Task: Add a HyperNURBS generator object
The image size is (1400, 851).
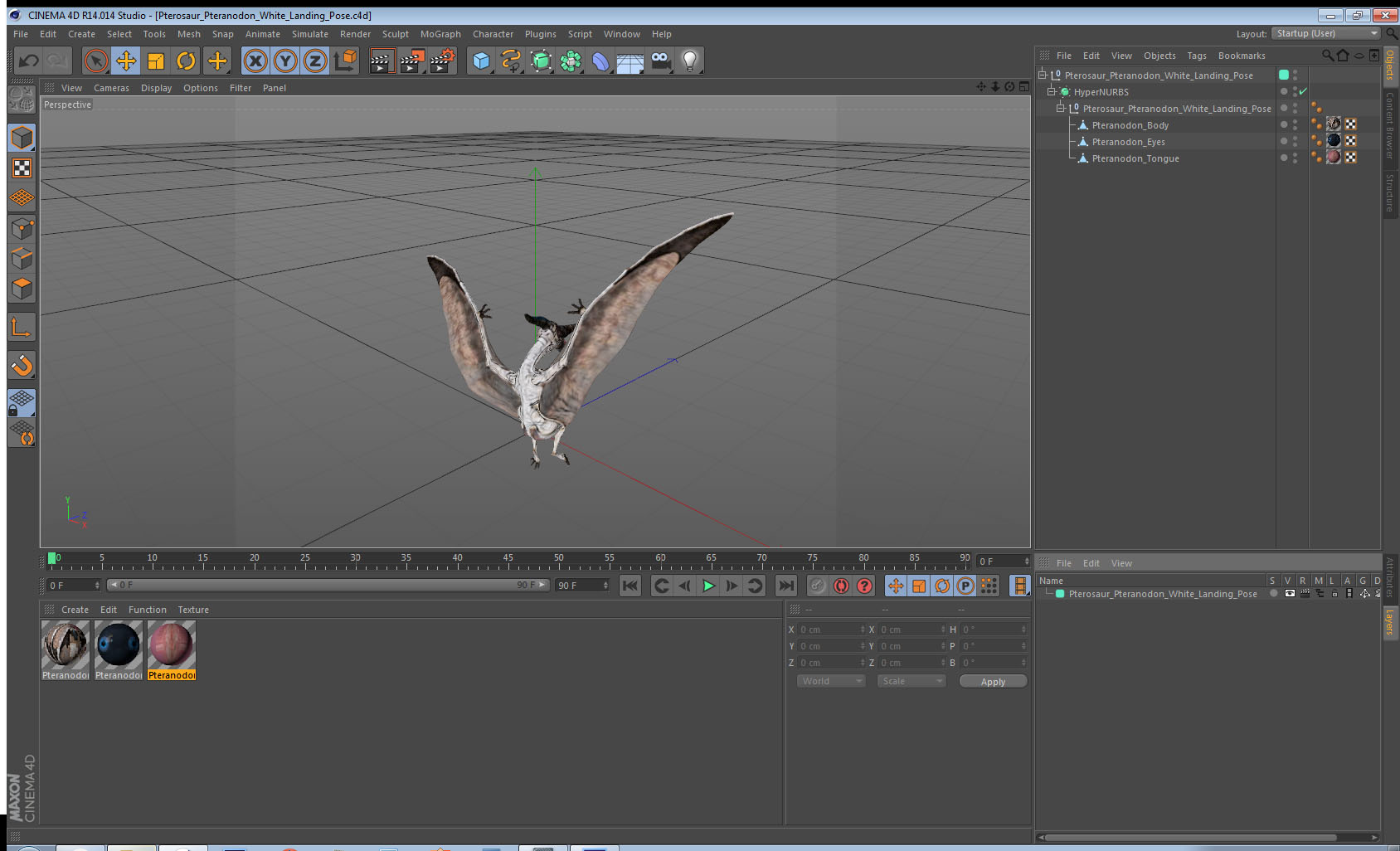Action: [x=541, y=61]
